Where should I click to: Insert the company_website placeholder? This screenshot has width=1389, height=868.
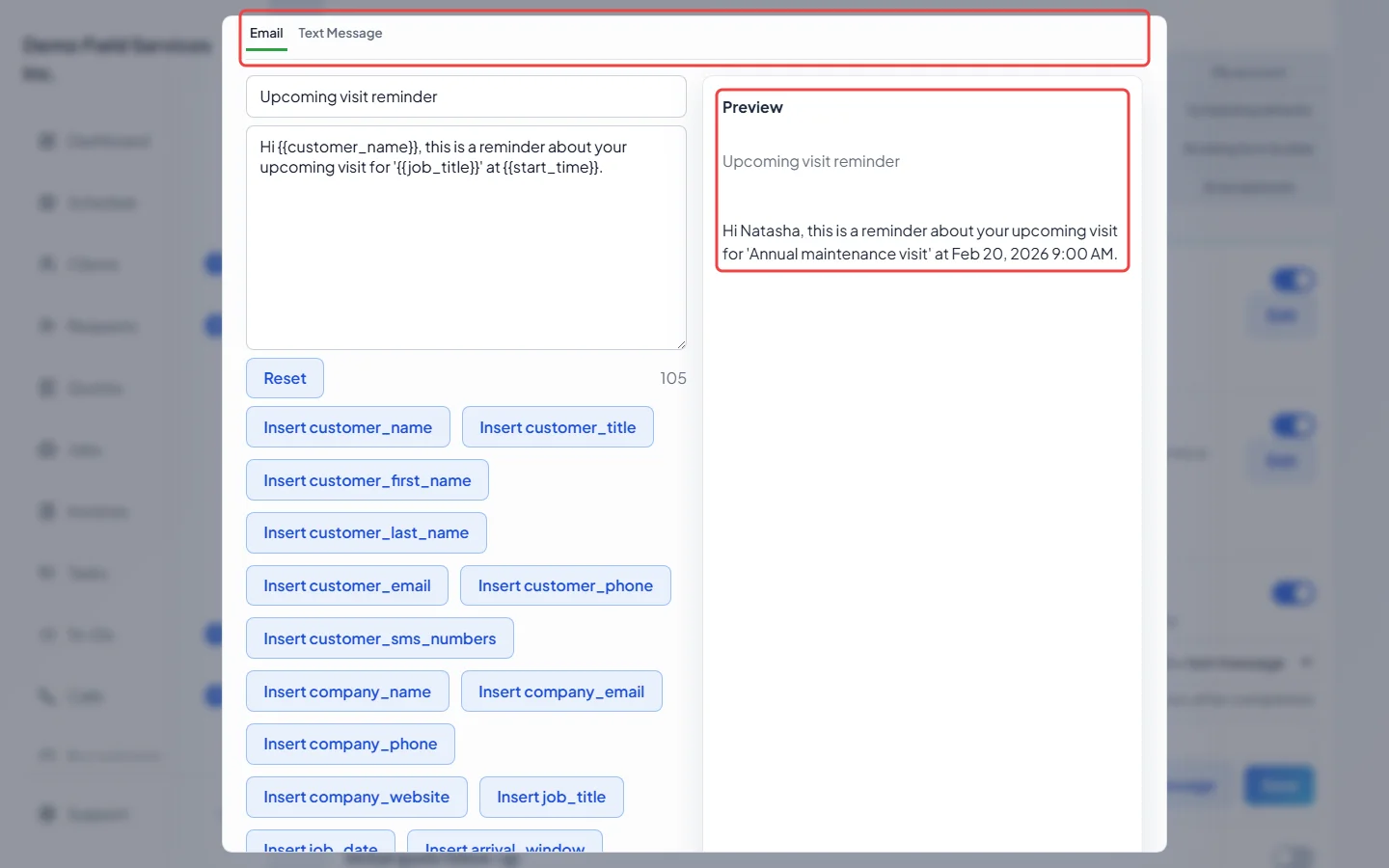(356, 797)
